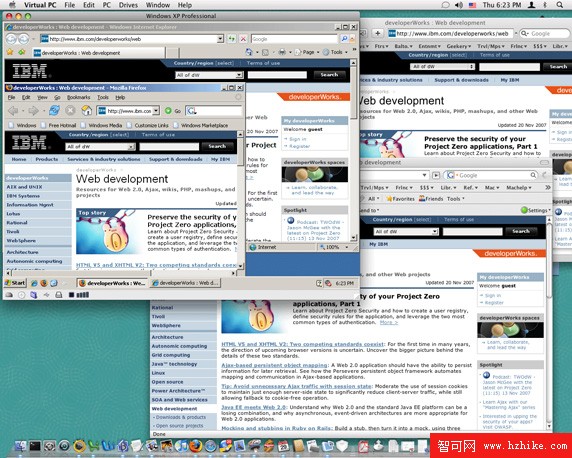Click IE developerWorks taskbar button
The width and height of the screenshot is (572, 458).
(185, 283)
